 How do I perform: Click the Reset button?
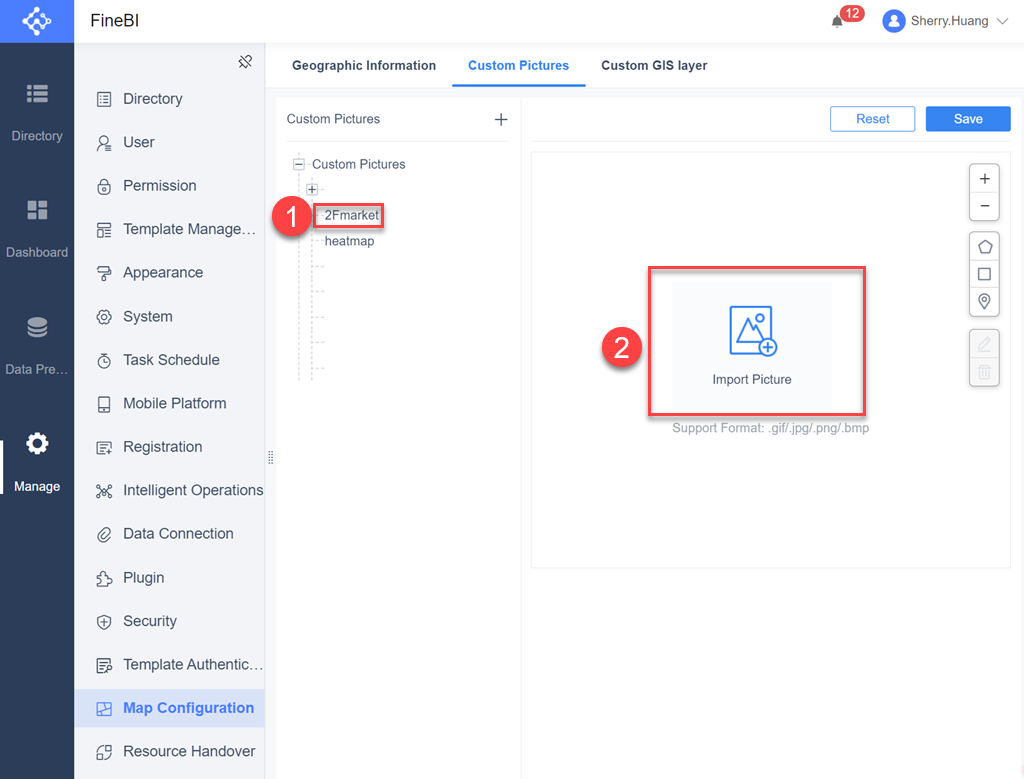click(872, 119)
